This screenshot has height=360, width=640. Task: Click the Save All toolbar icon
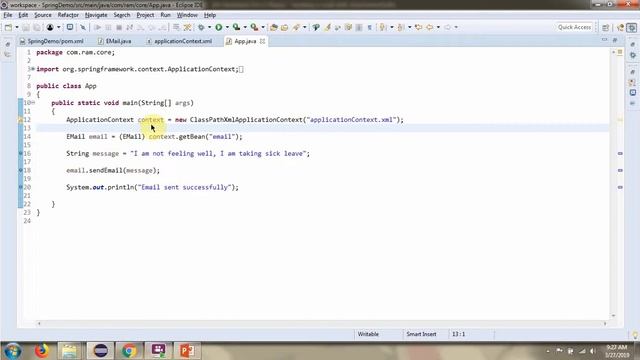[x=37, y=27]
